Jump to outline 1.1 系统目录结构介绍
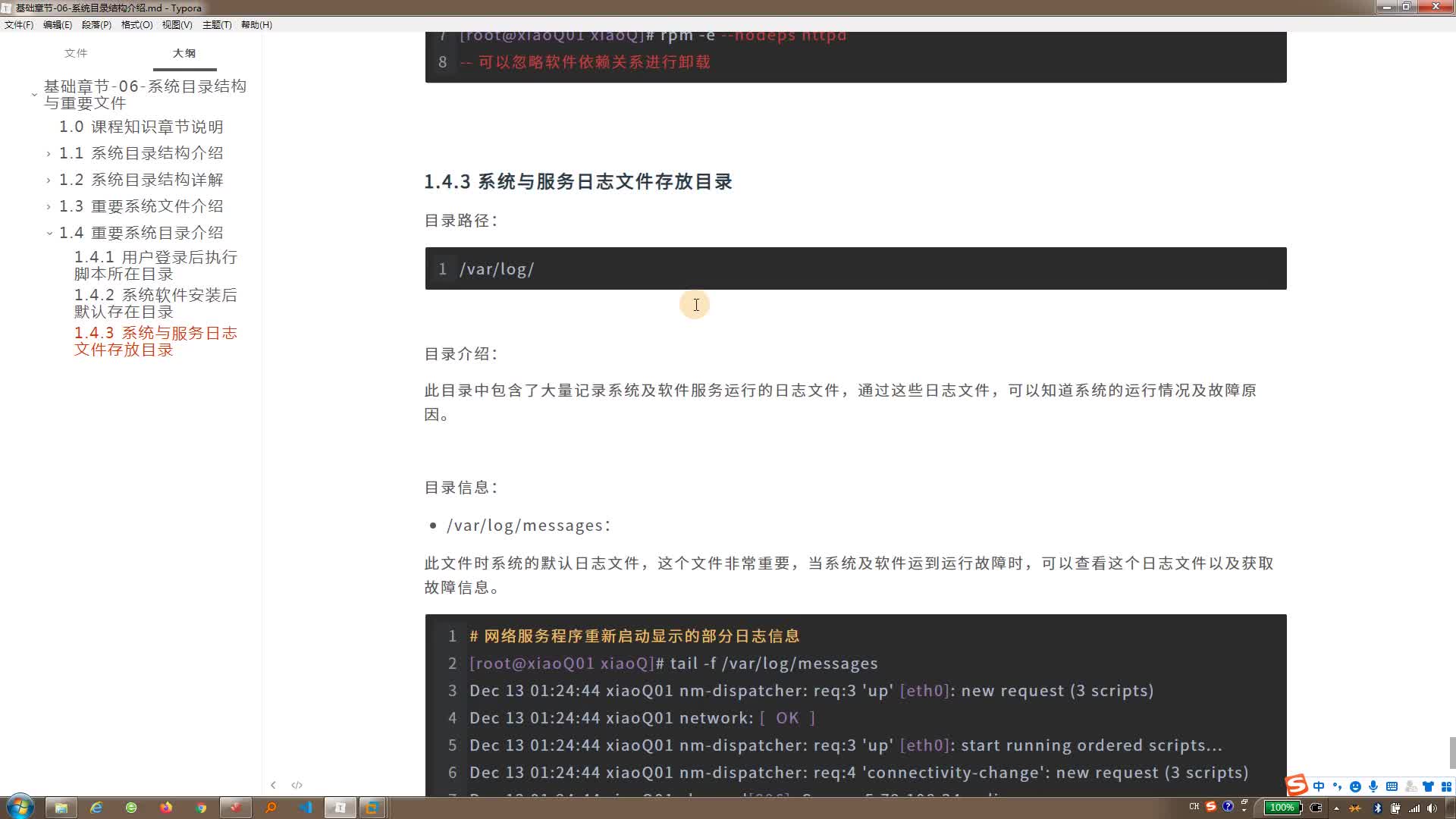The image size is (1456, 819). [141, 153]
